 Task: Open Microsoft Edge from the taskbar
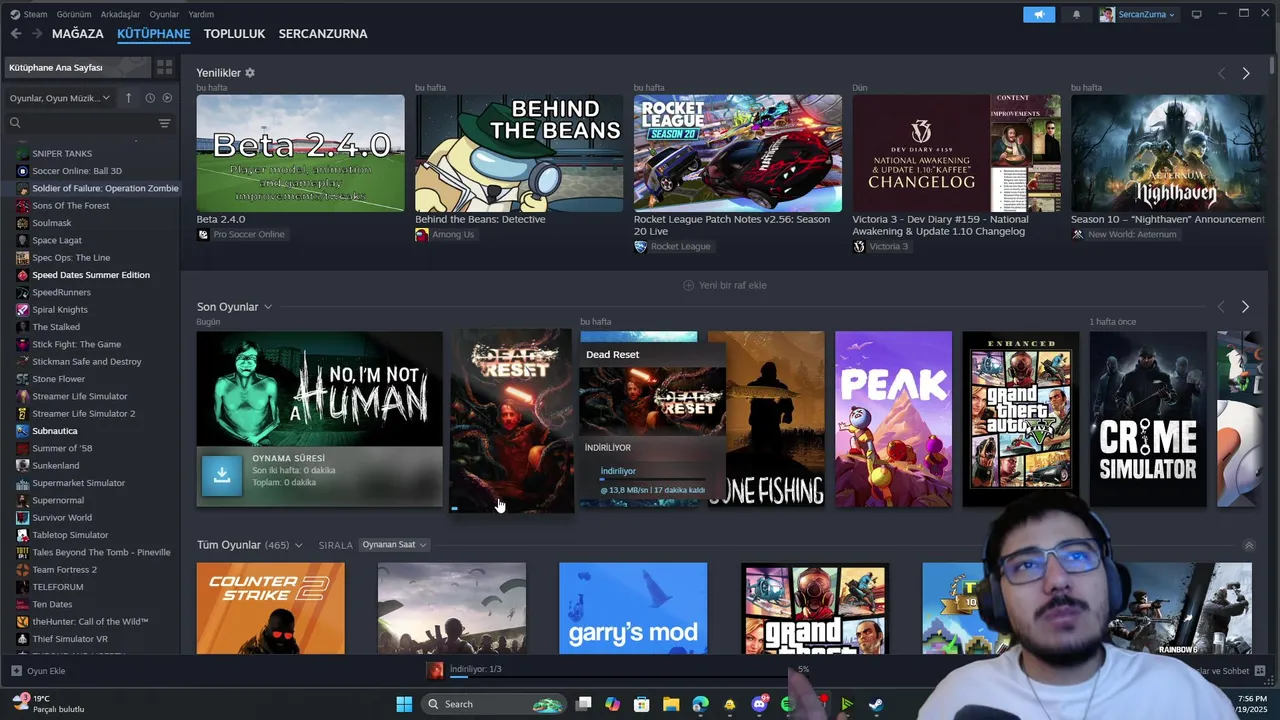click(700, 704)
